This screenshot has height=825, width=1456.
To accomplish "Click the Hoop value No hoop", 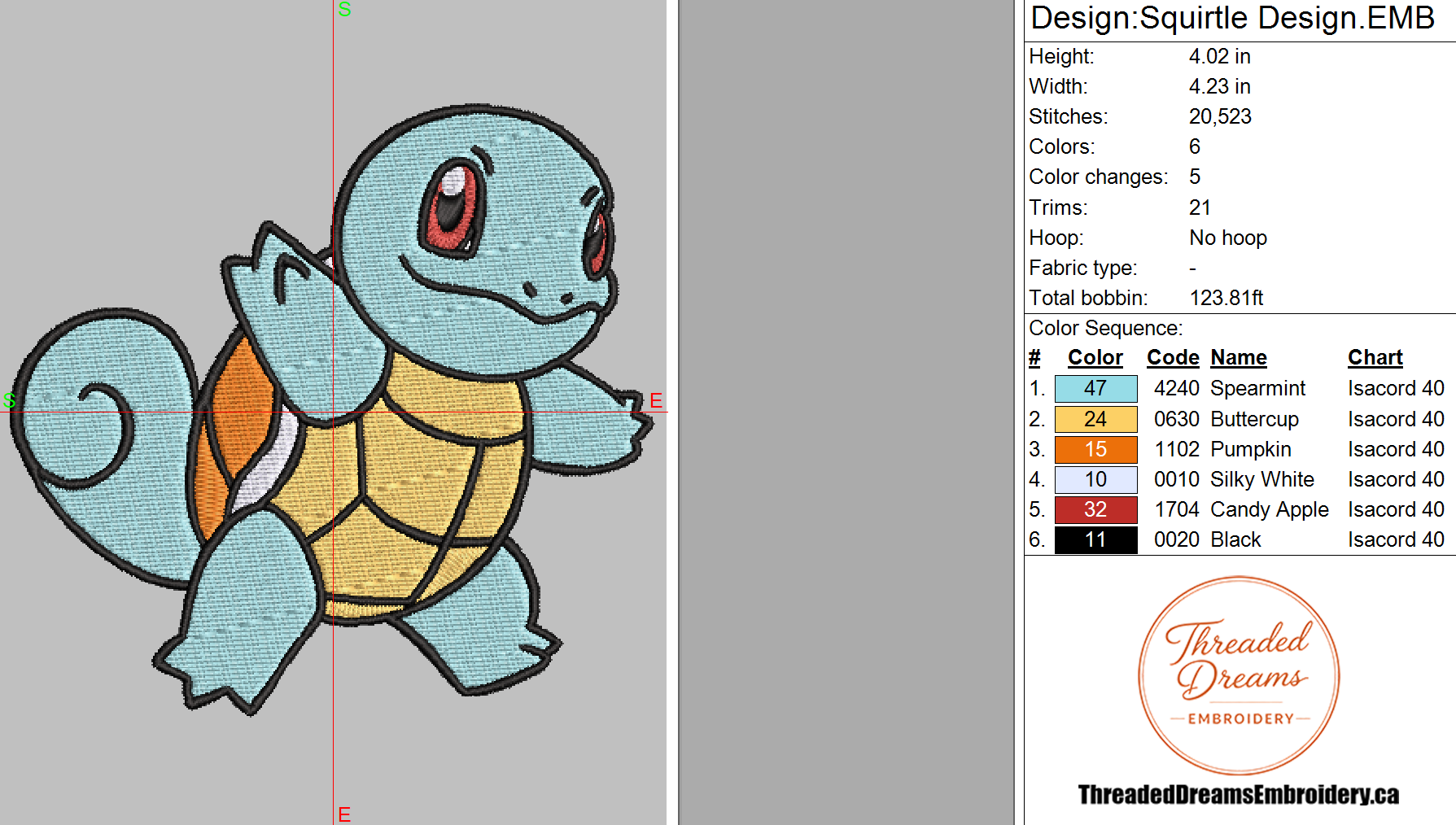I will point(1228,238).
